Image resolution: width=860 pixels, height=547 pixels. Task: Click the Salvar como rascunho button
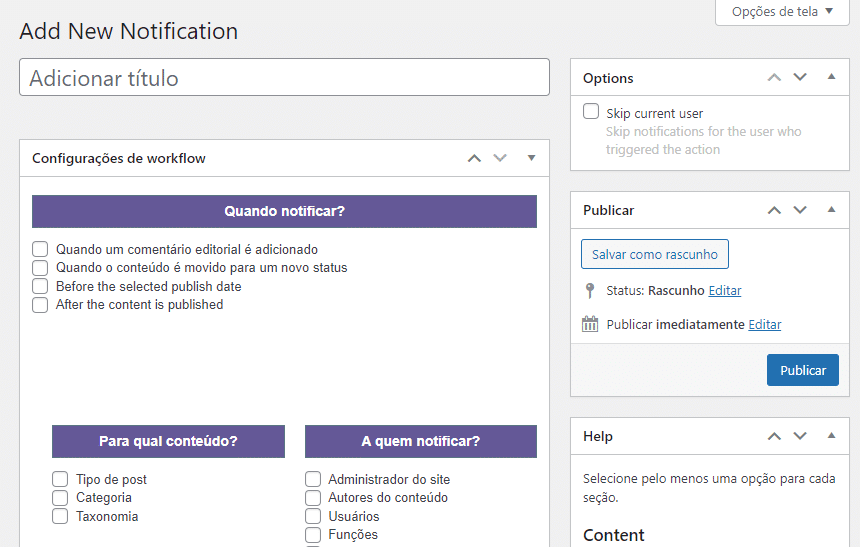click(x=654, y=254)
